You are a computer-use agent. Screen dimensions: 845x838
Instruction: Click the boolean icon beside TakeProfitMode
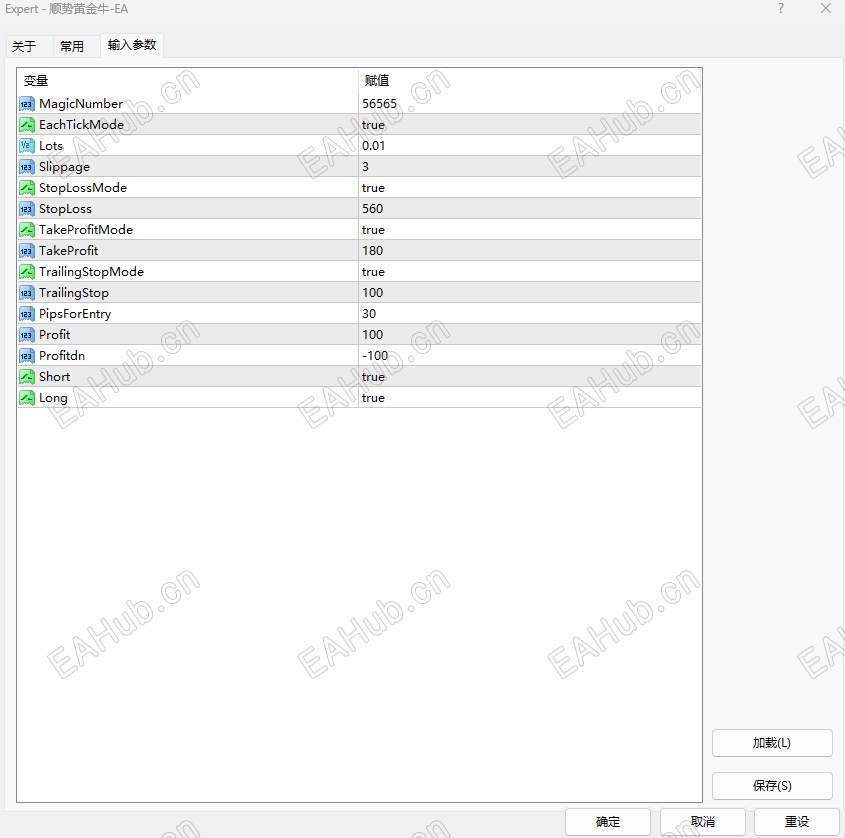tap(27, 230)
